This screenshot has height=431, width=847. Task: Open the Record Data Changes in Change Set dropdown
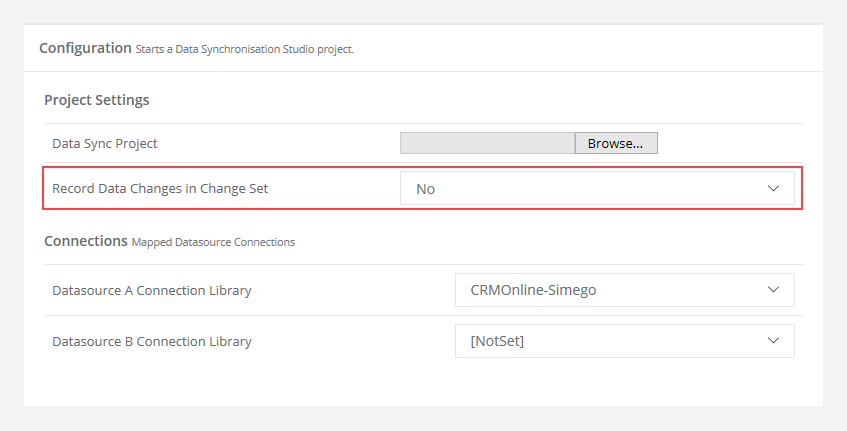click(597, 188)
